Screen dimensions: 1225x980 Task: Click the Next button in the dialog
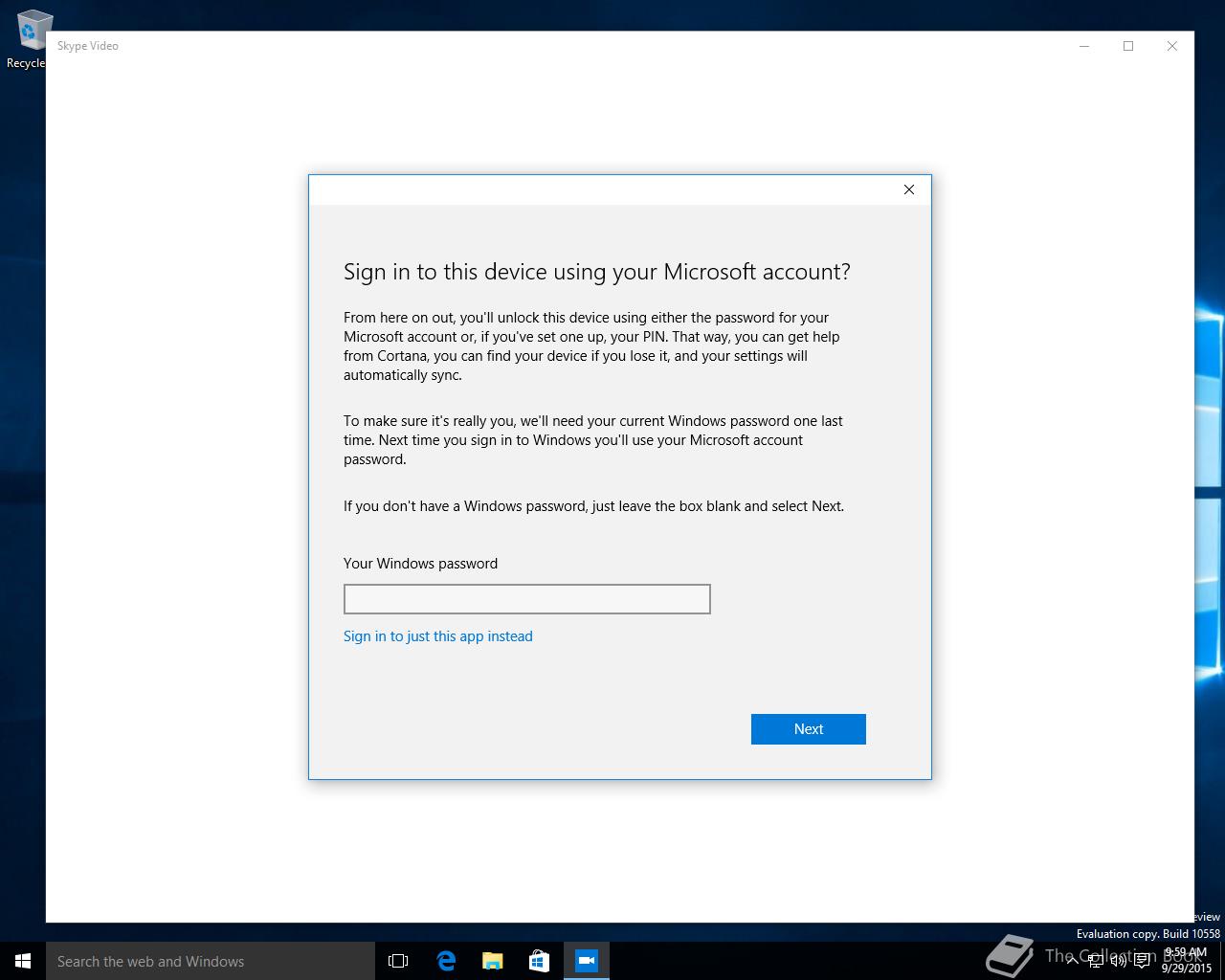(808, 729)
